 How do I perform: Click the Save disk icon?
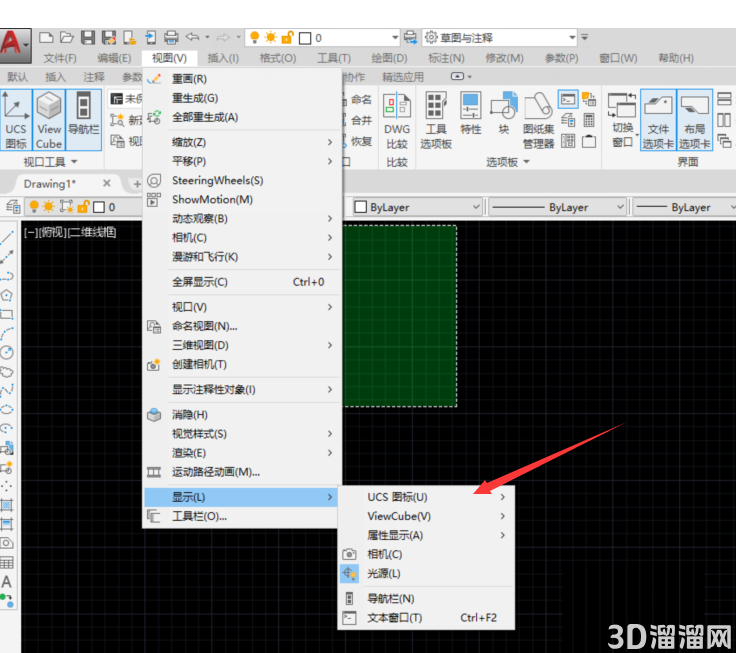point(88,38)
